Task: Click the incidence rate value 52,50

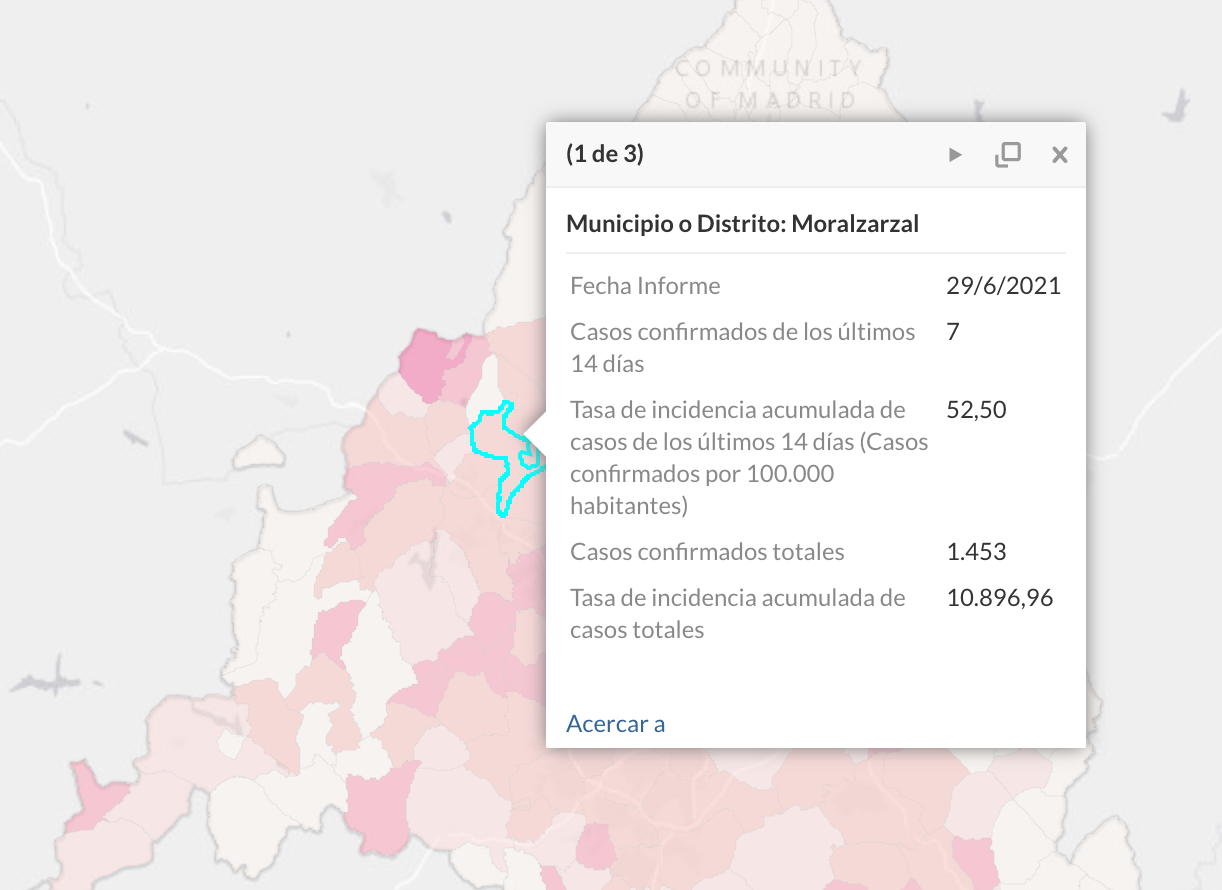Action: 976,409
